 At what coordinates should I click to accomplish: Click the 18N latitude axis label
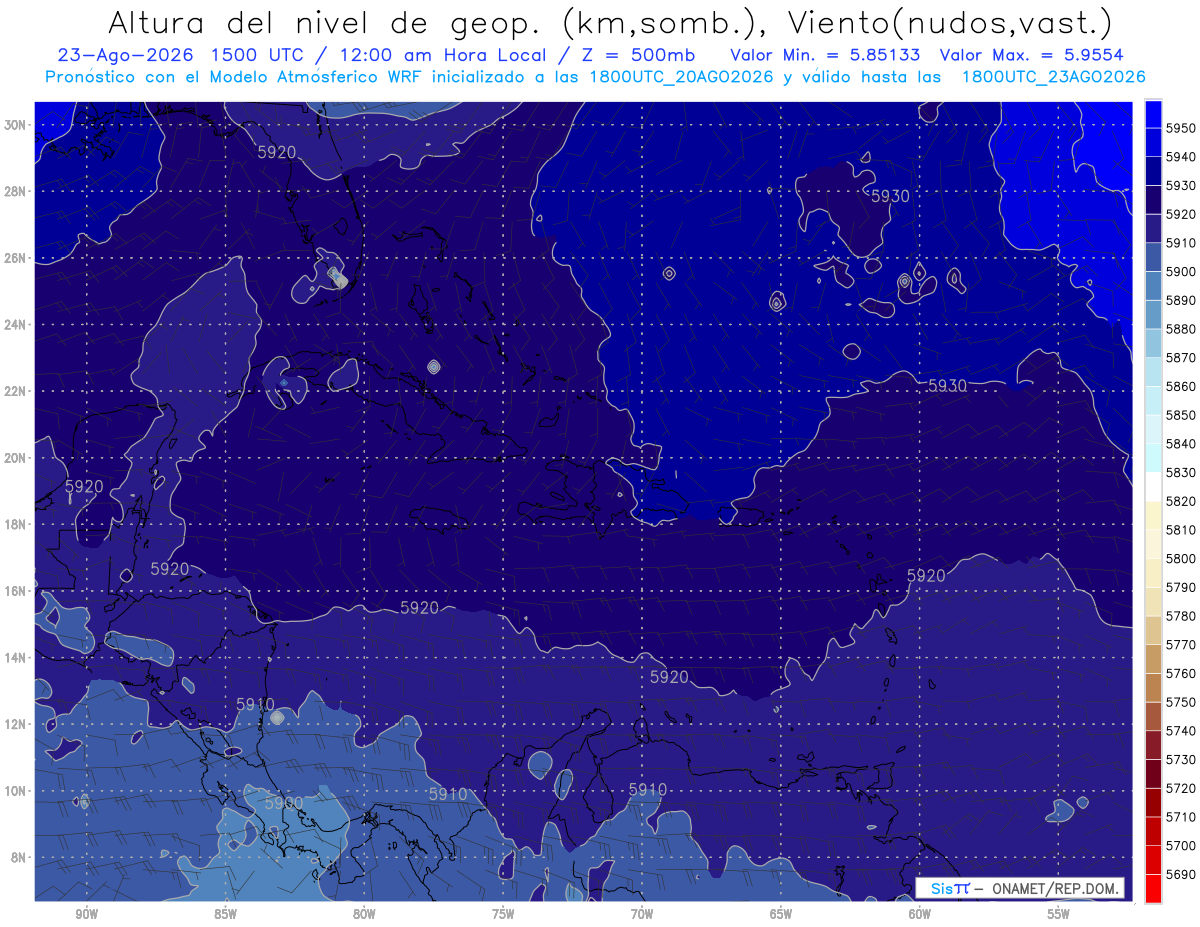pyautogui.click(x=14, y=524)
